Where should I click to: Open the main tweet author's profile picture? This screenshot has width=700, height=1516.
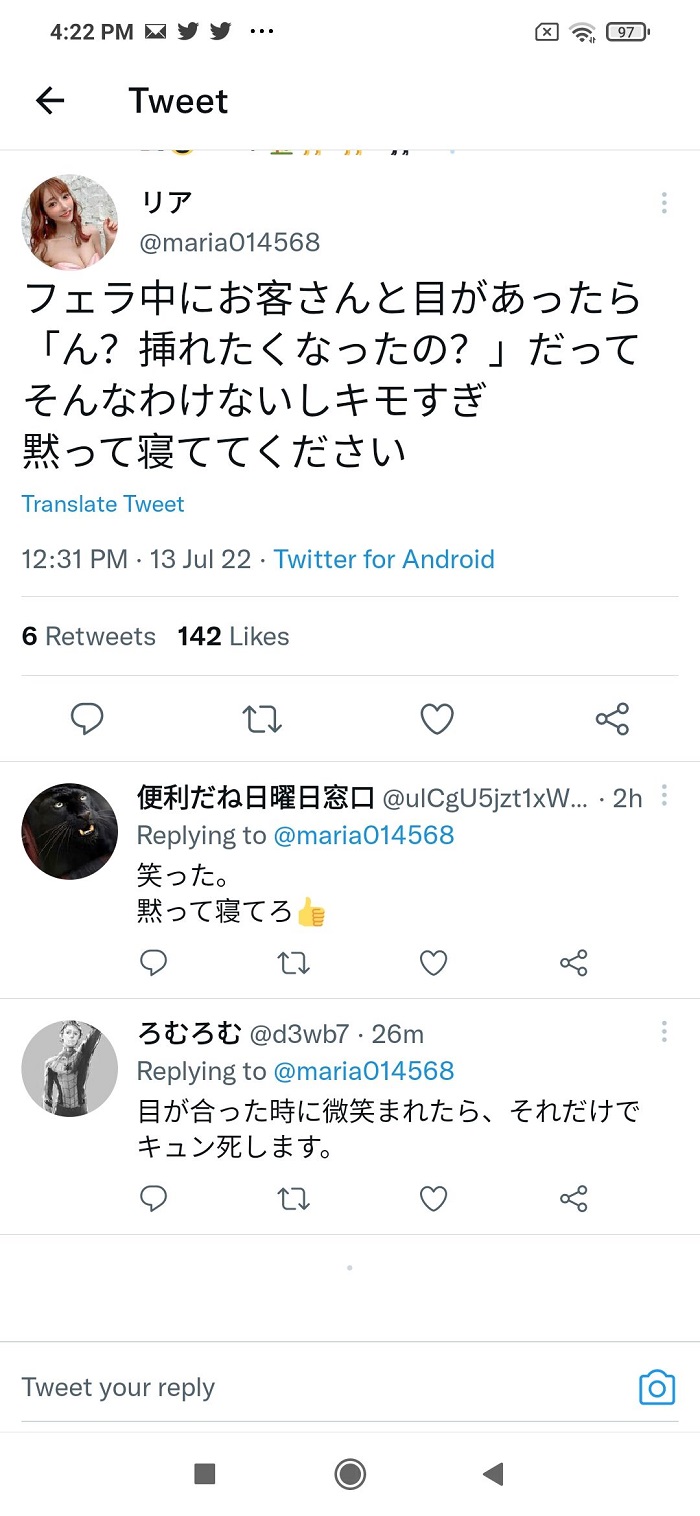(x=69, y=222)
